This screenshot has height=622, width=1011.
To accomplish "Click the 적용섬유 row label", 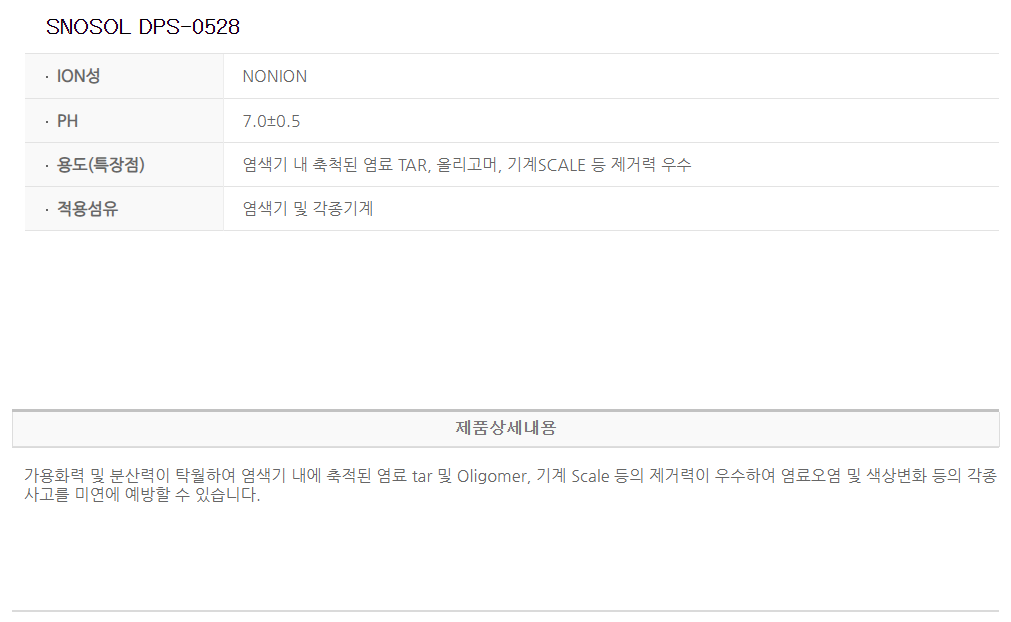I will 87,209.
